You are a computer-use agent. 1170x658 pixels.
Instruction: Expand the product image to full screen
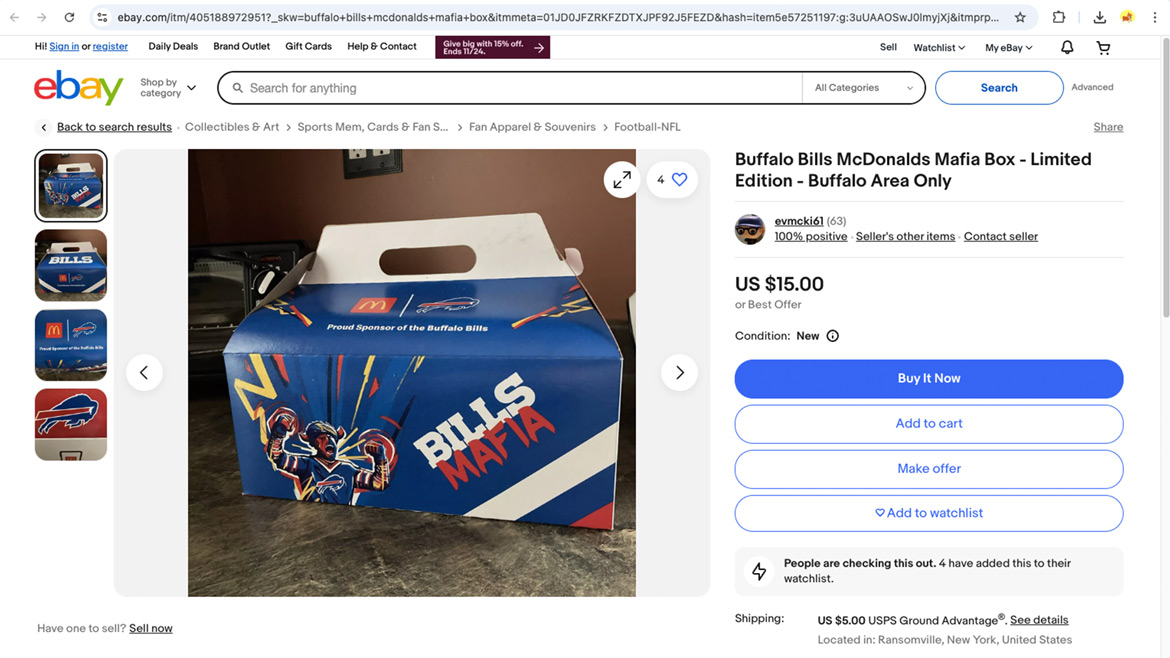[622, 180]
